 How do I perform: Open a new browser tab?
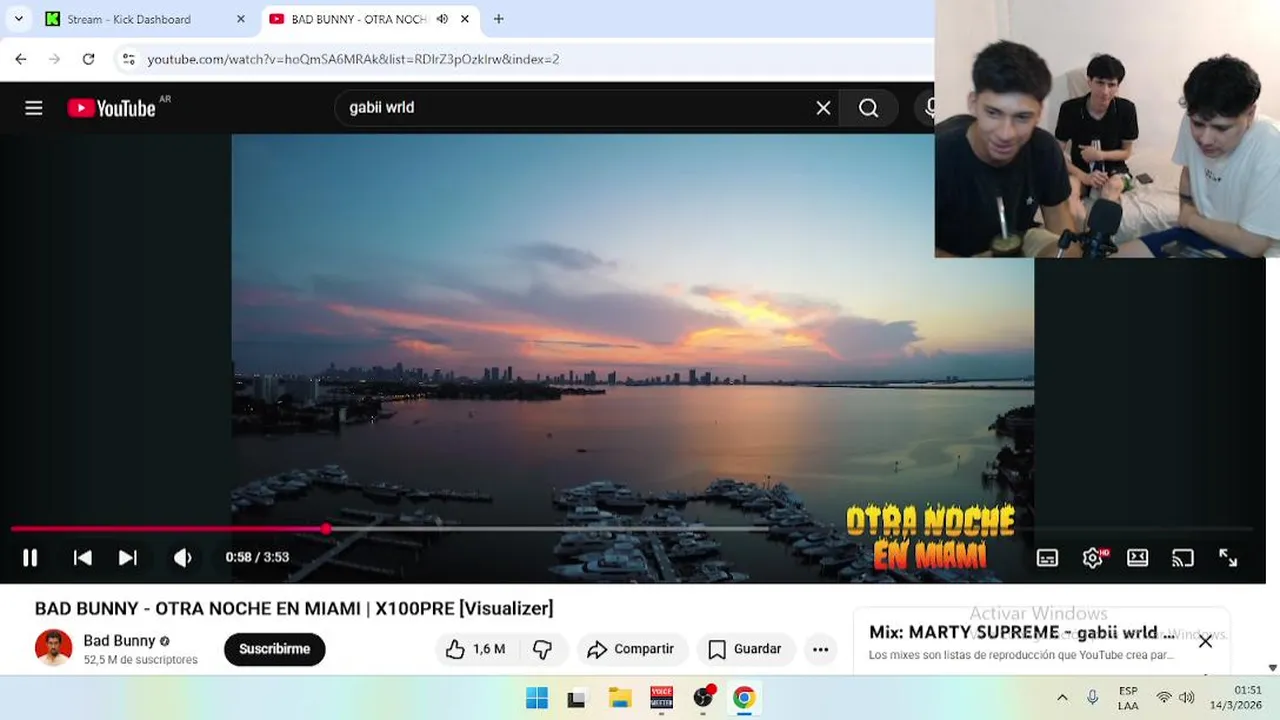(x=498, y=19)
